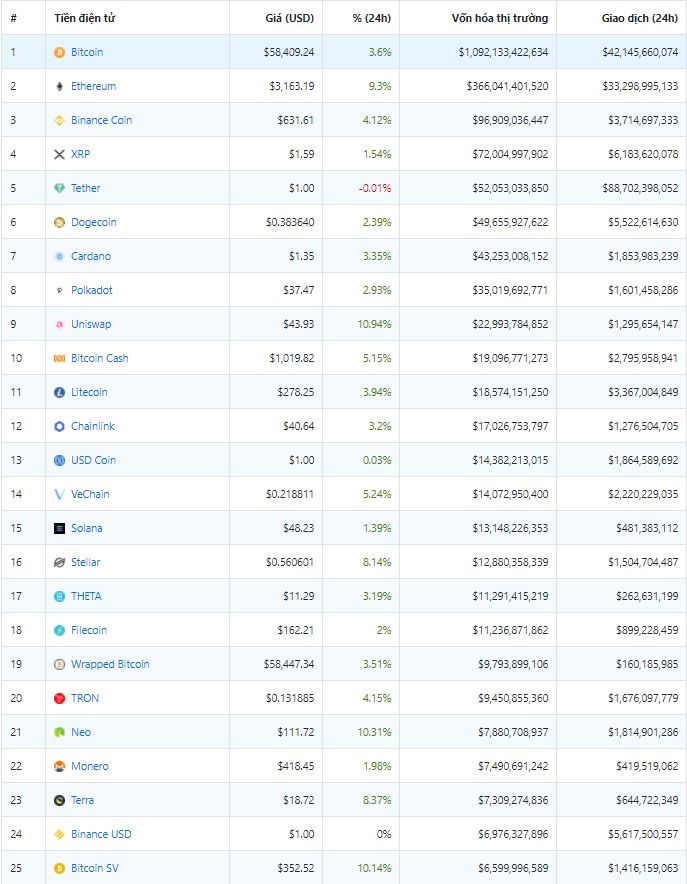The image size is (687, 884).
Task: Open the Chainlink coin link
Action: (93, 426)
